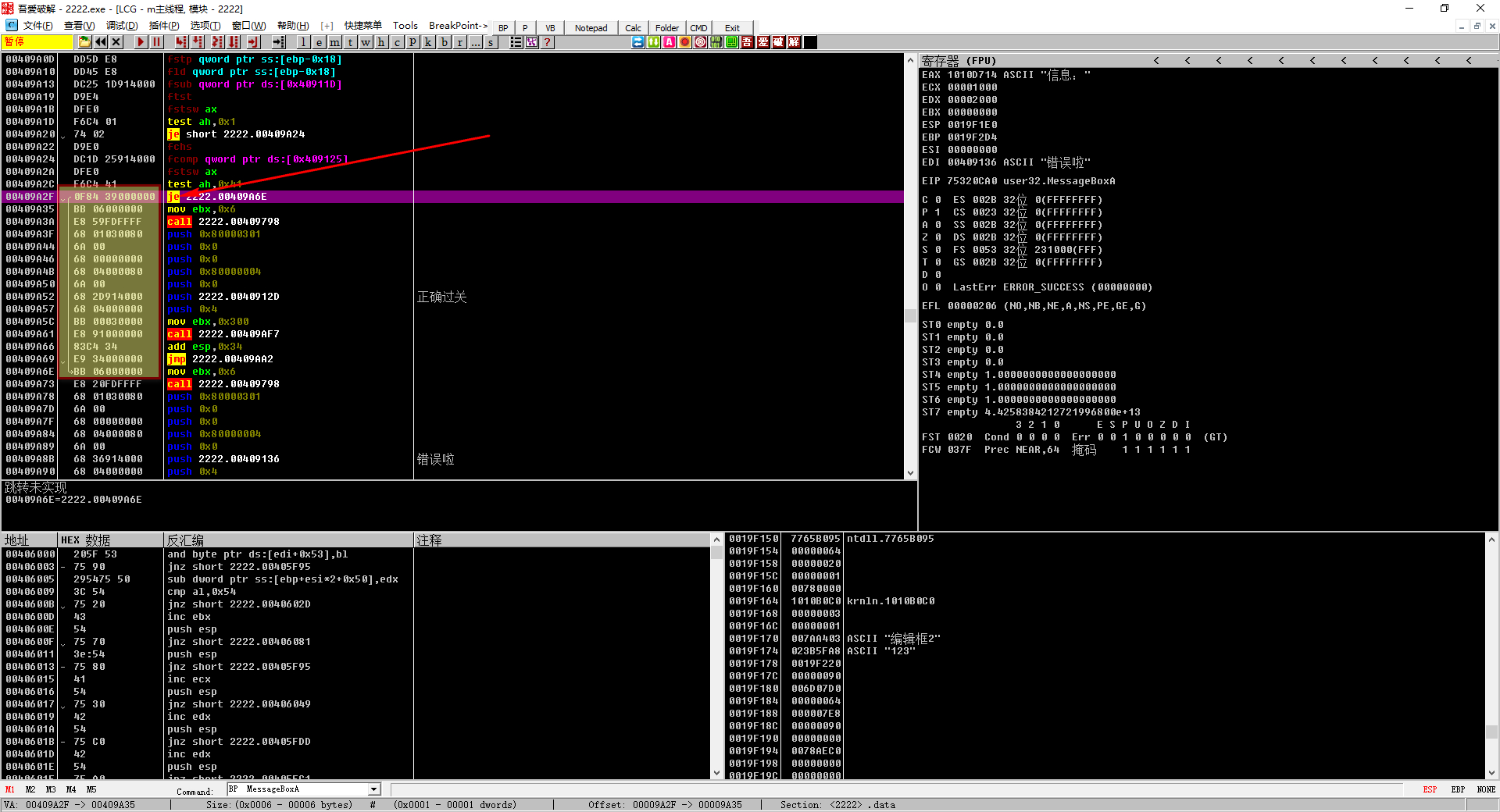The width and height of the screenshot is (1500, 812).
Task: Open the 插件(P) menu
Action: click(x=164, y=26)
